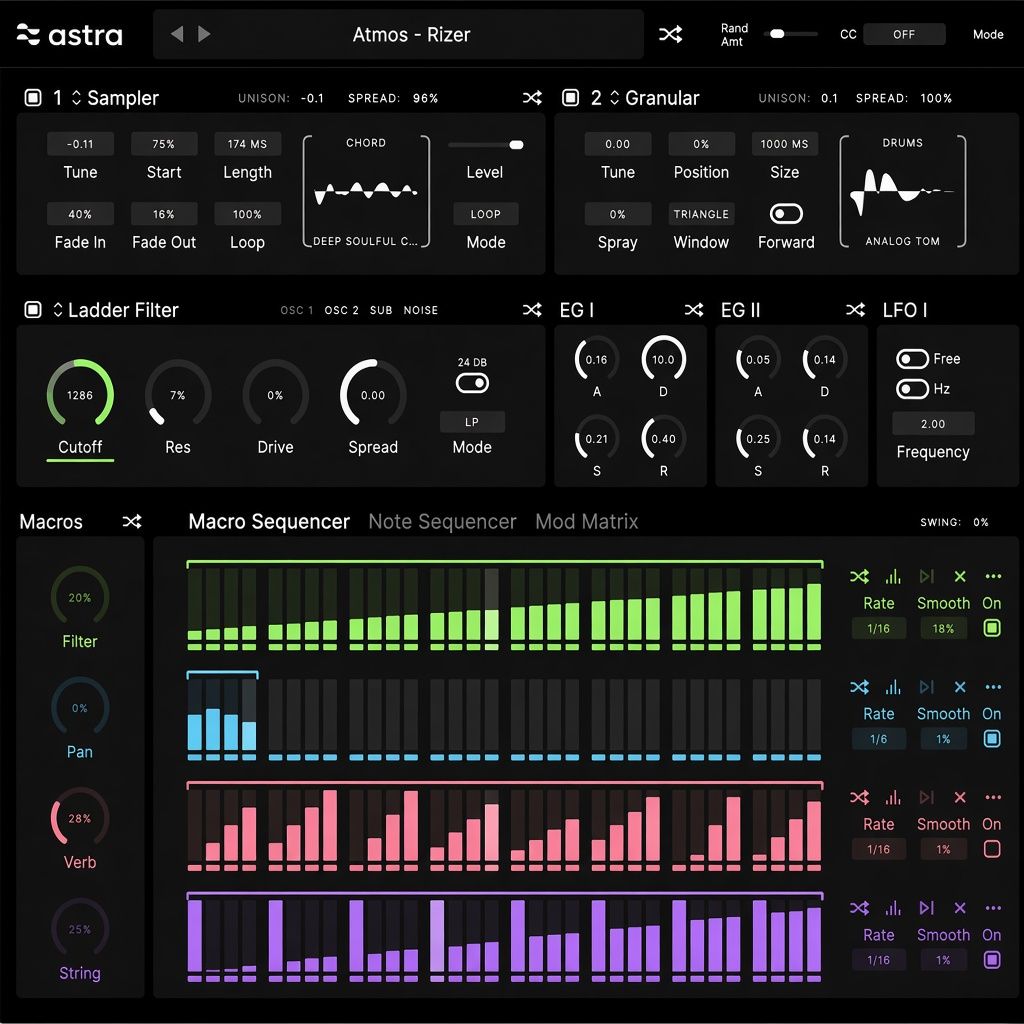This screenshot has width=1024, height=1024.
Task: Open the 1/6 Rate dropdown on Pan lane
Action: click(878, 739)
